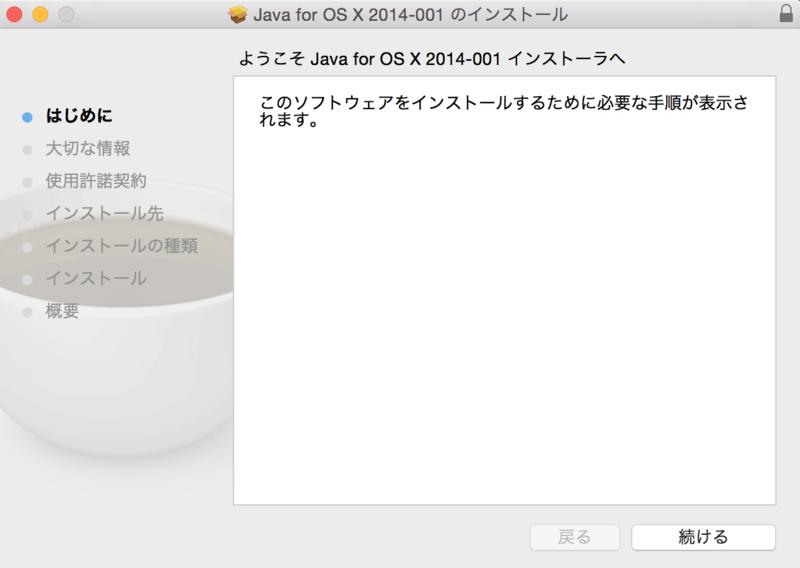800x568 pixels.
Task: Select the インストール先 step
Action: click(x=105, y=213)
